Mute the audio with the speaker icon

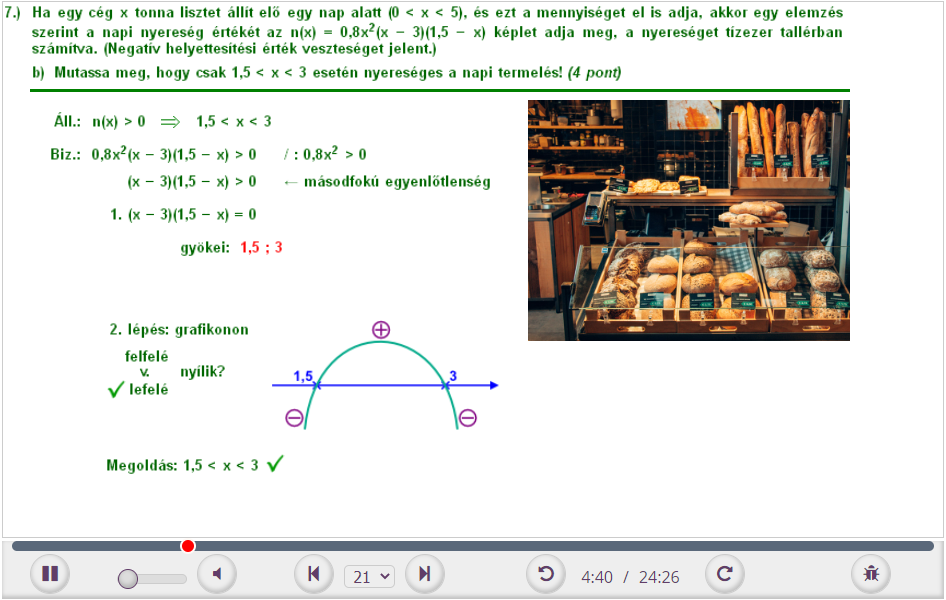tap(216, 574)
